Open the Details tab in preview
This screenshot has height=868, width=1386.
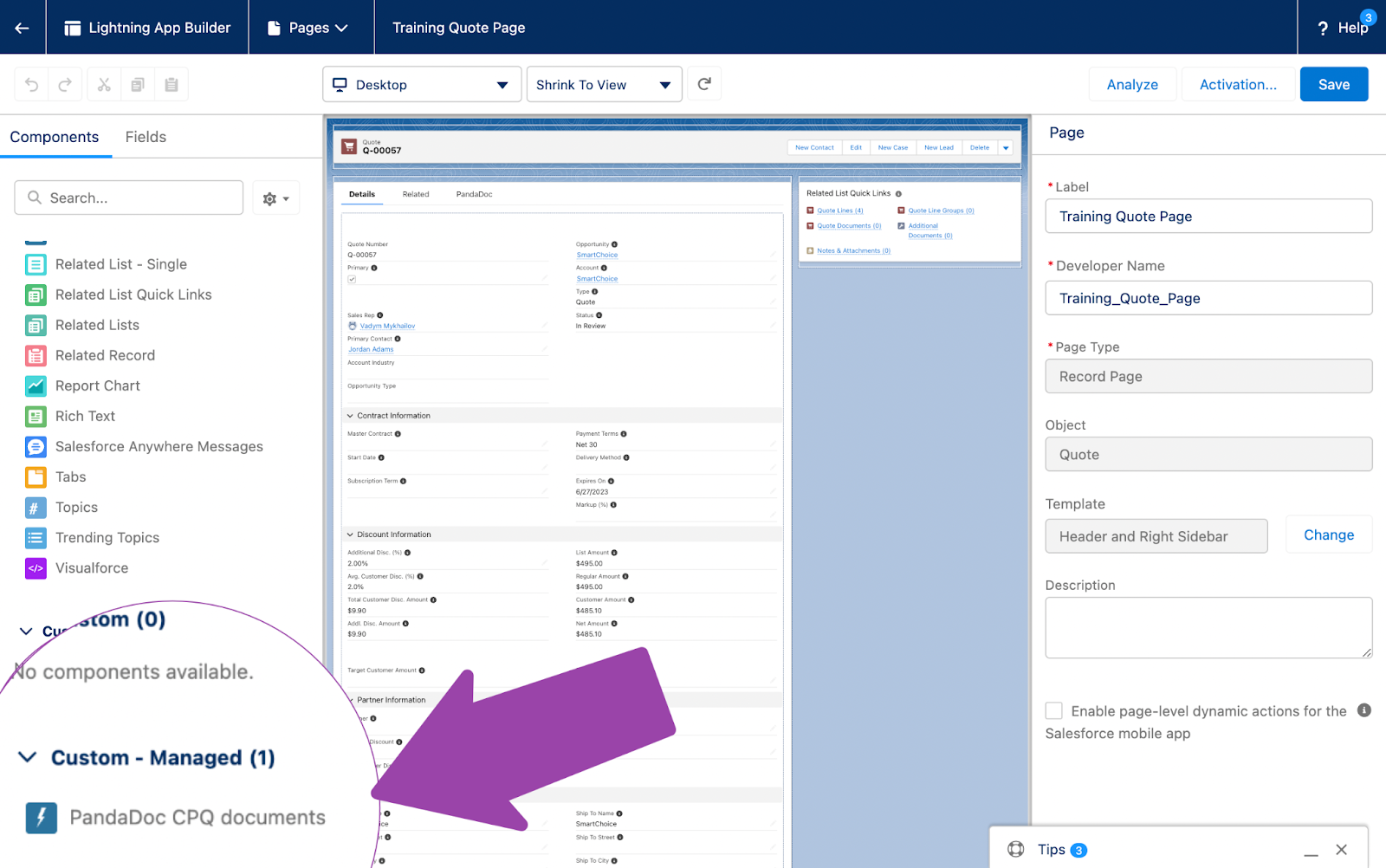click(x=362, y=194)
